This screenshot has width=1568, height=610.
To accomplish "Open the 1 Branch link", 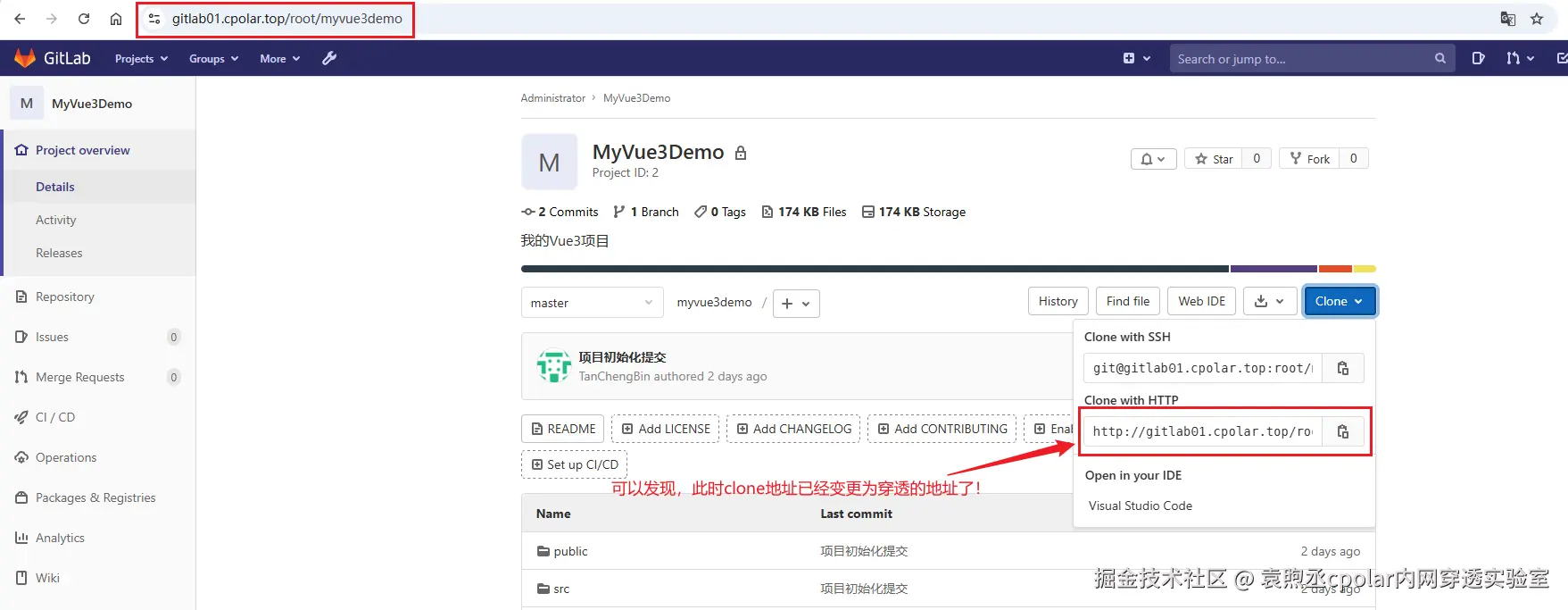I will point(646,212).
